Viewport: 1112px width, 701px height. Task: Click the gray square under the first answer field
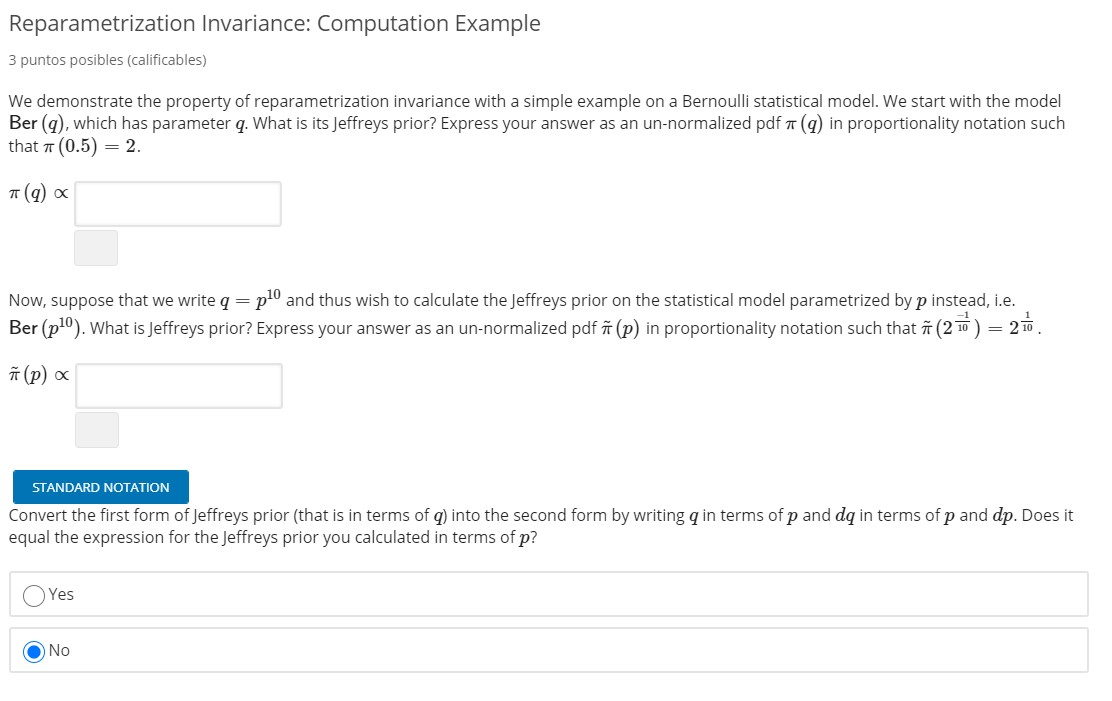pos(96,247)
